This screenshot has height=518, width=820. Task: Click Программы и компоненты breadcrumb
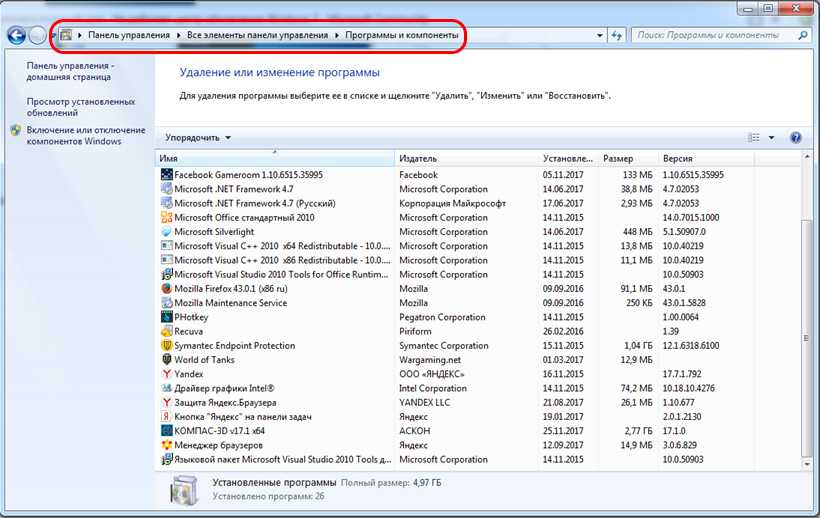(x=402, y=35)
